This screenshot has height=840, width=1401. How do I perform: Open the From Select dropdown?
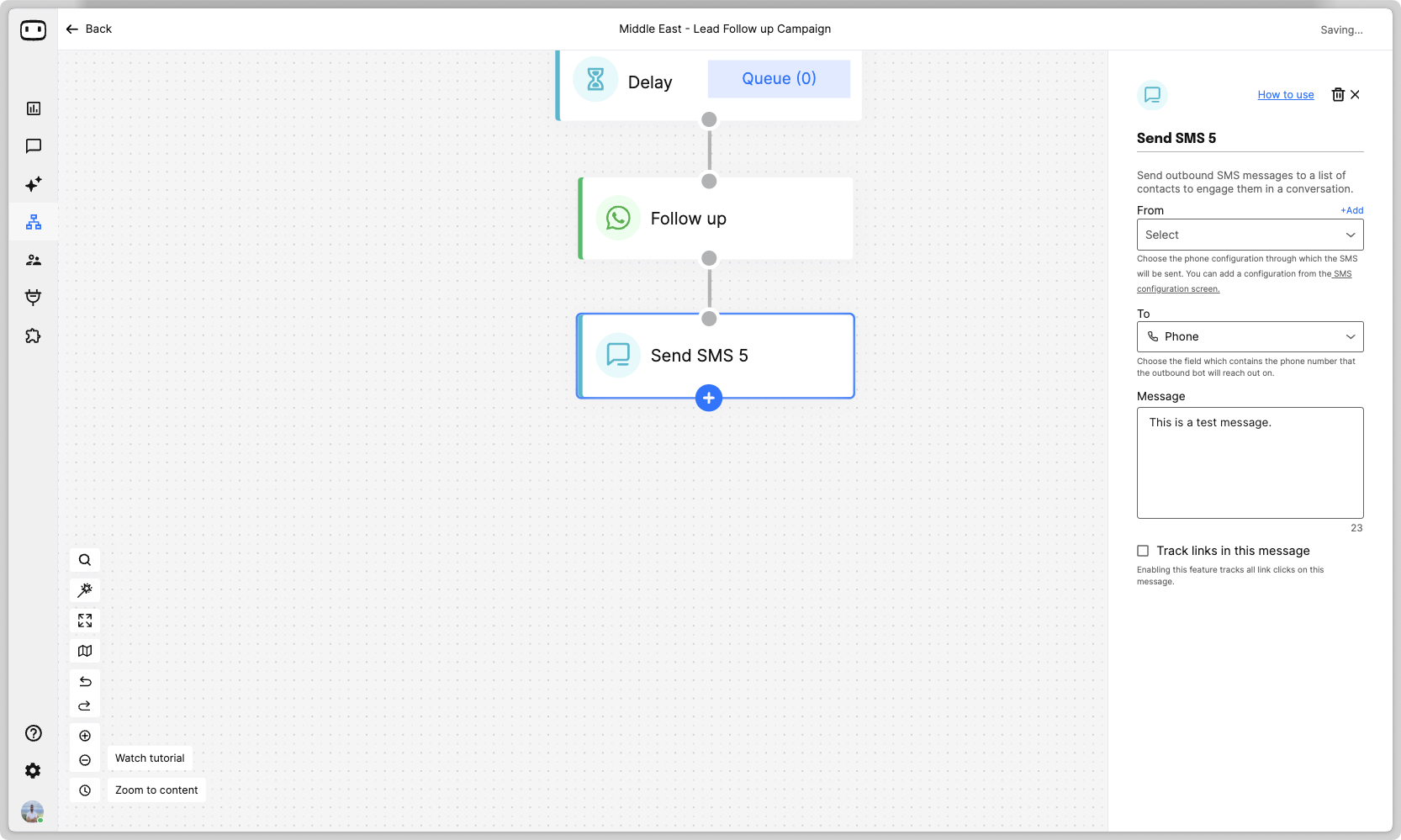click(x=1250, y=235)
